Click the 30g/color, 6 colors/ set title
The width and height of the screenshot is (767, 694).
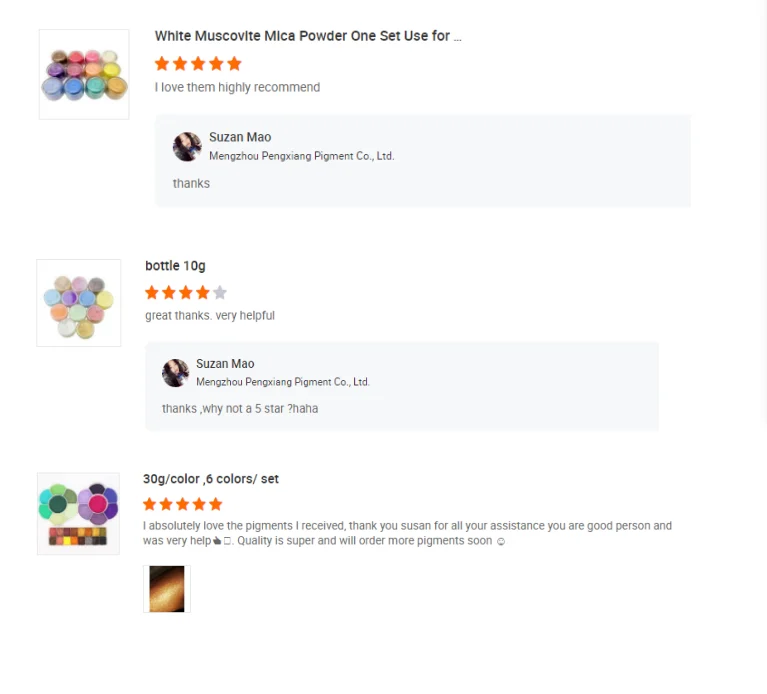pyautogui.click(x=211, y=479)
